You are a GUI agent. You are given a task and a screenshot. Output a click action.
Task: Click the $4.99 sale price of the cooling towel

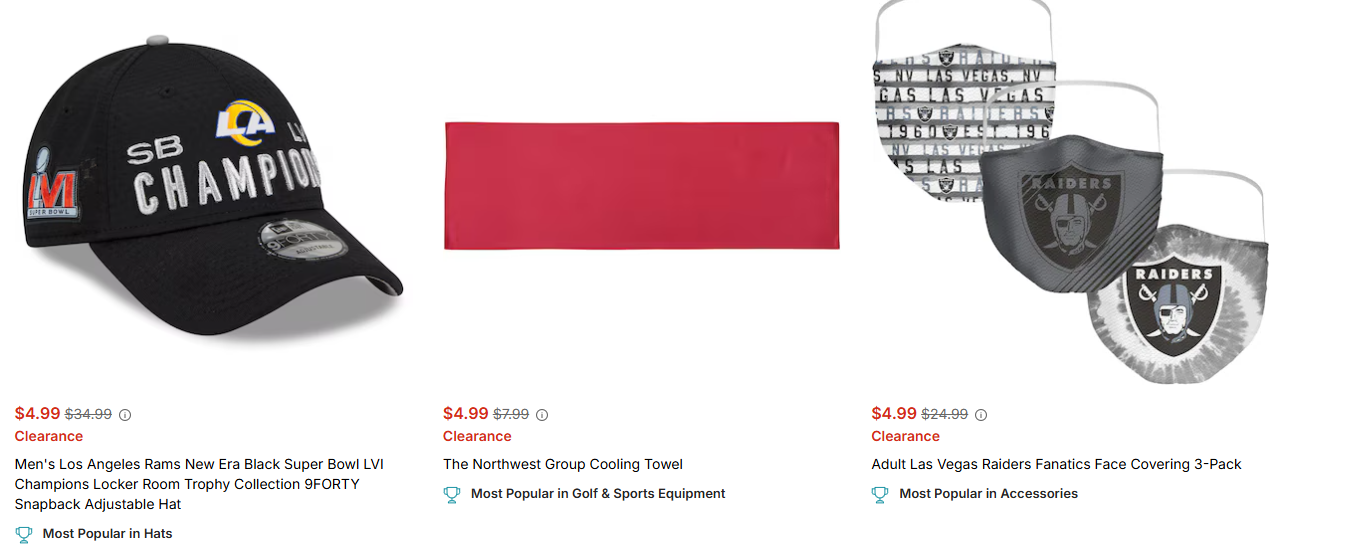(x=466, y=414)
